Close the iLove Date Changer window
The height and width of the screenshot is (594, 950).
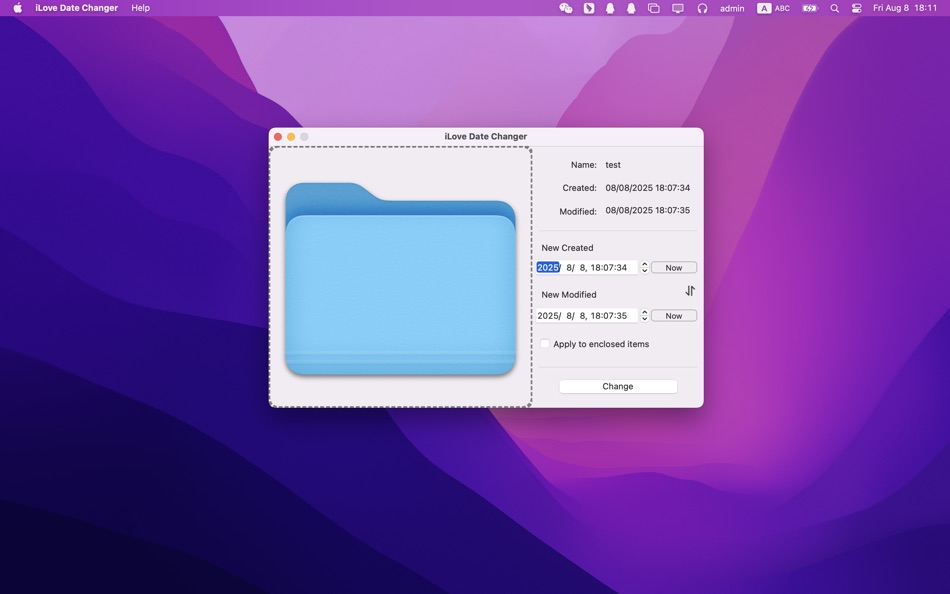(x=278, y=137)
